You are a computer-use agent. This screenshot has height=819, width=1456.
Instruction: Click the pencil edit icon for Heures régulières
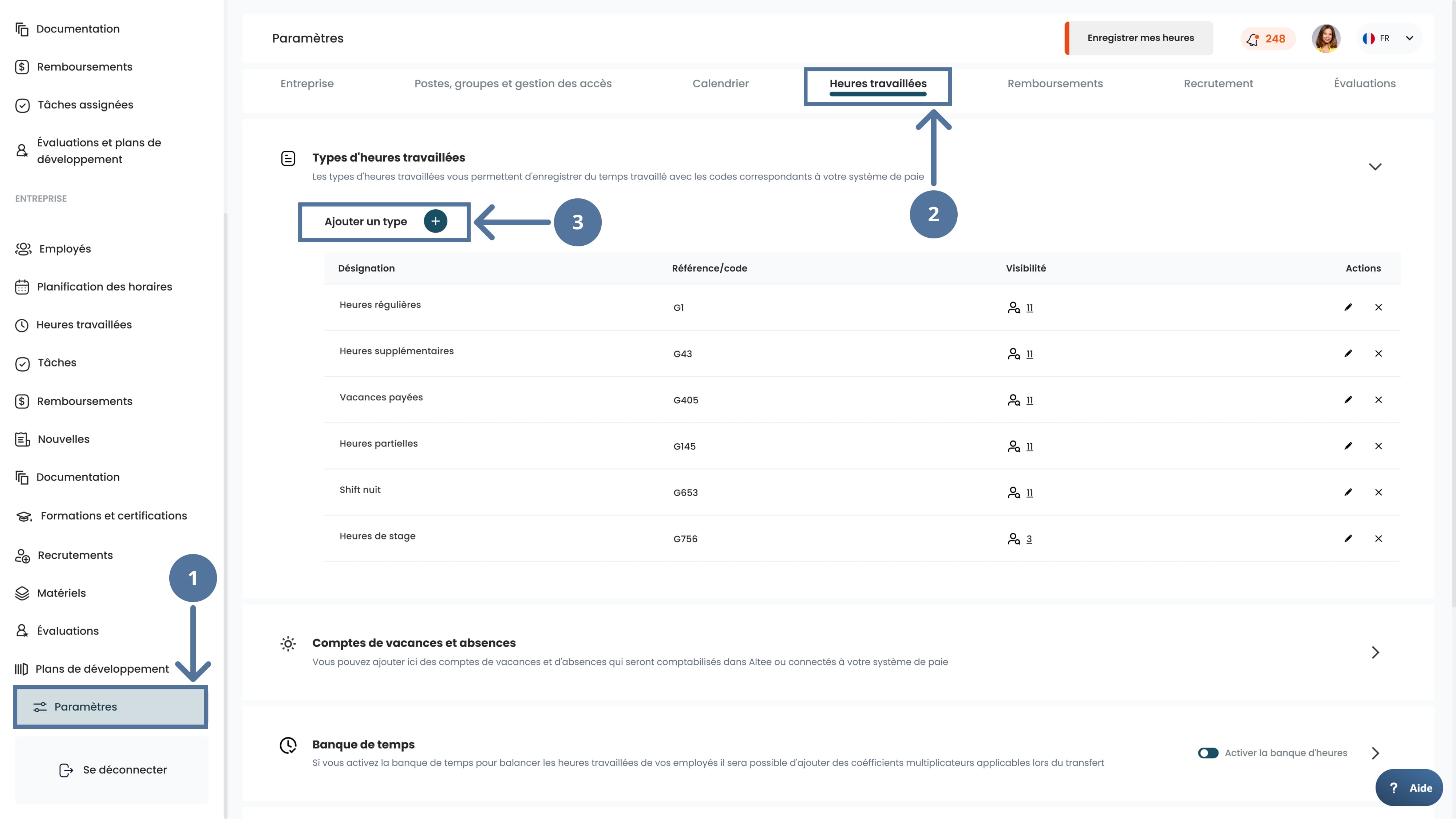point(1348,307)
